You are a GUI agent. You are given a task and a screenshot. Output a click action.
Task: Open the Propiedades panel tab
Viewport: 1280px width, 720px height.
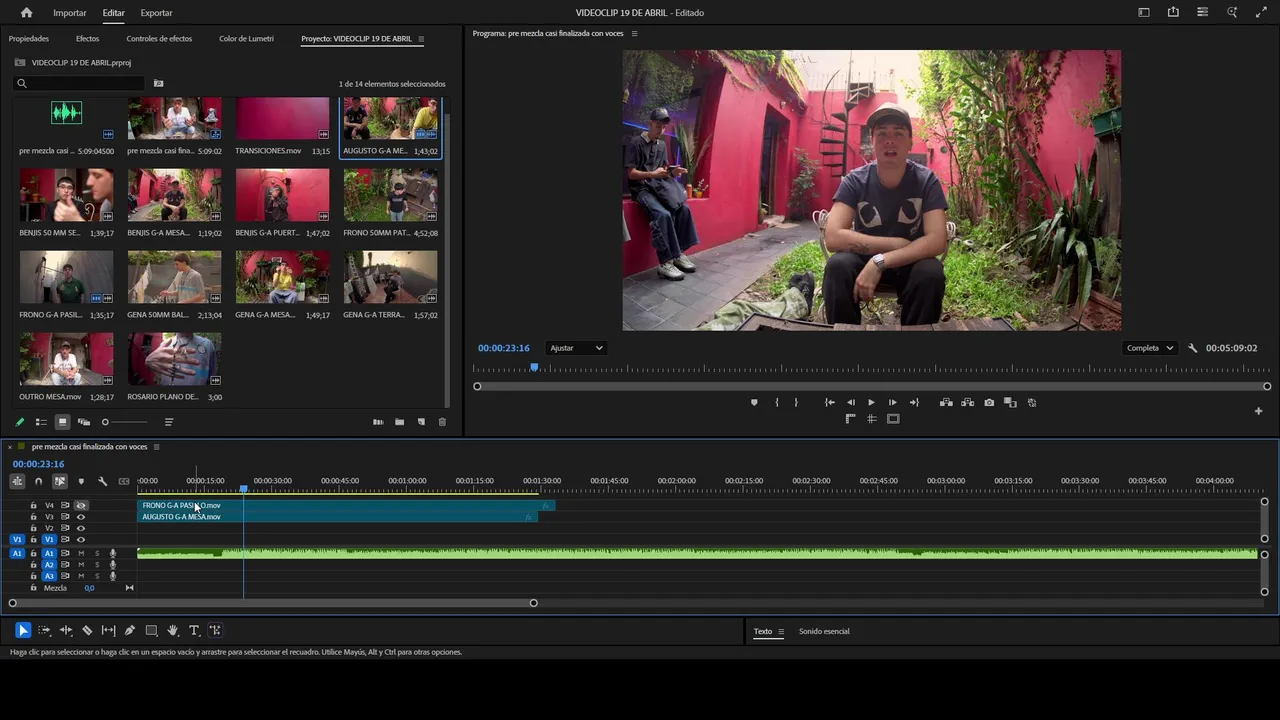[x=29, y=39]
